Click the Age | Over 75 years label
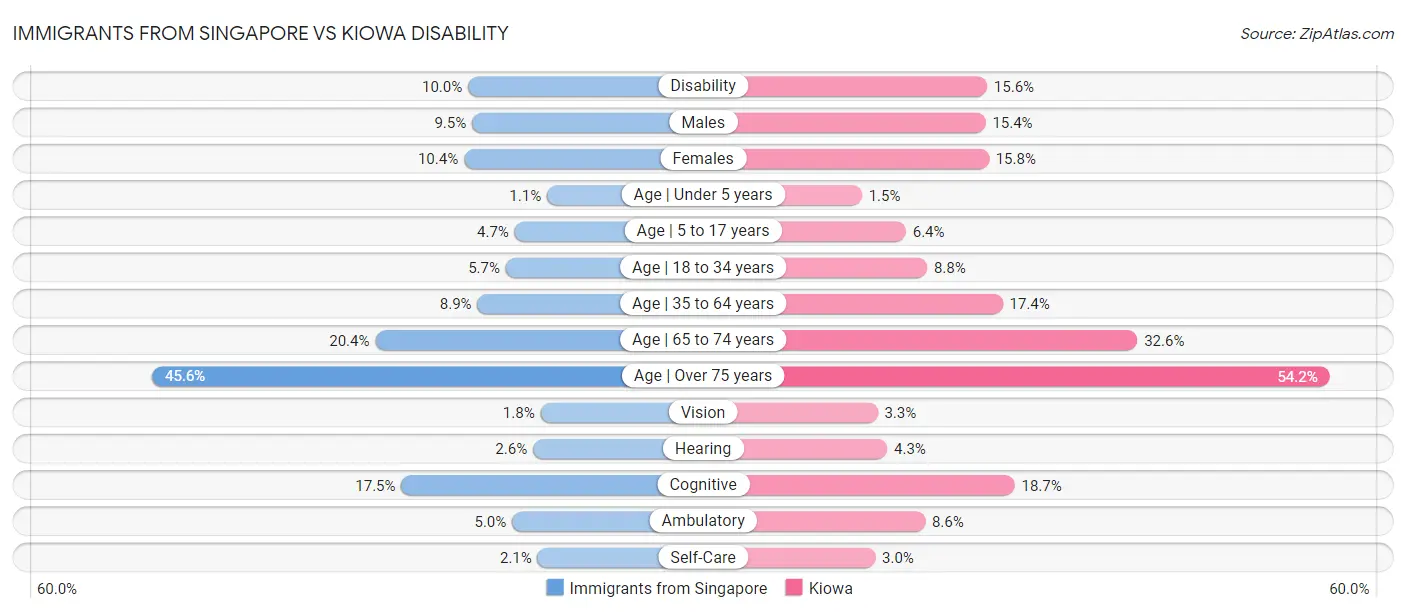The image size is (1406, 612). [x=703, y=376]
